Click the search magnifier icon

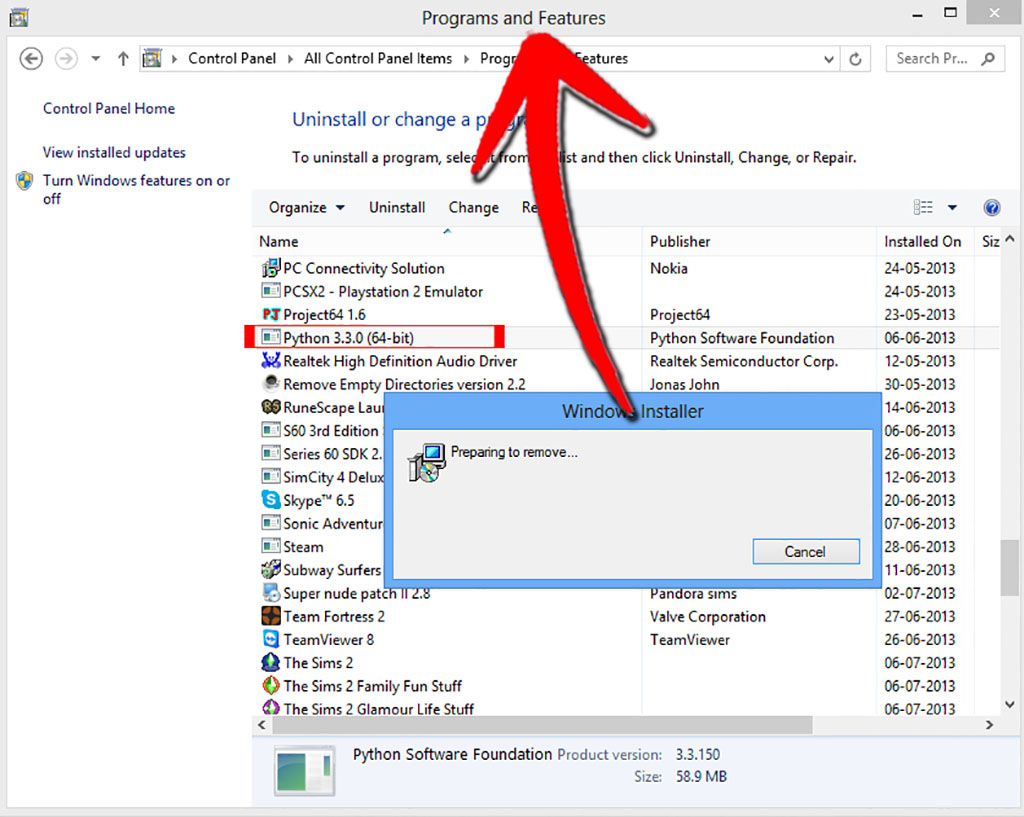(x=988, y=59)
